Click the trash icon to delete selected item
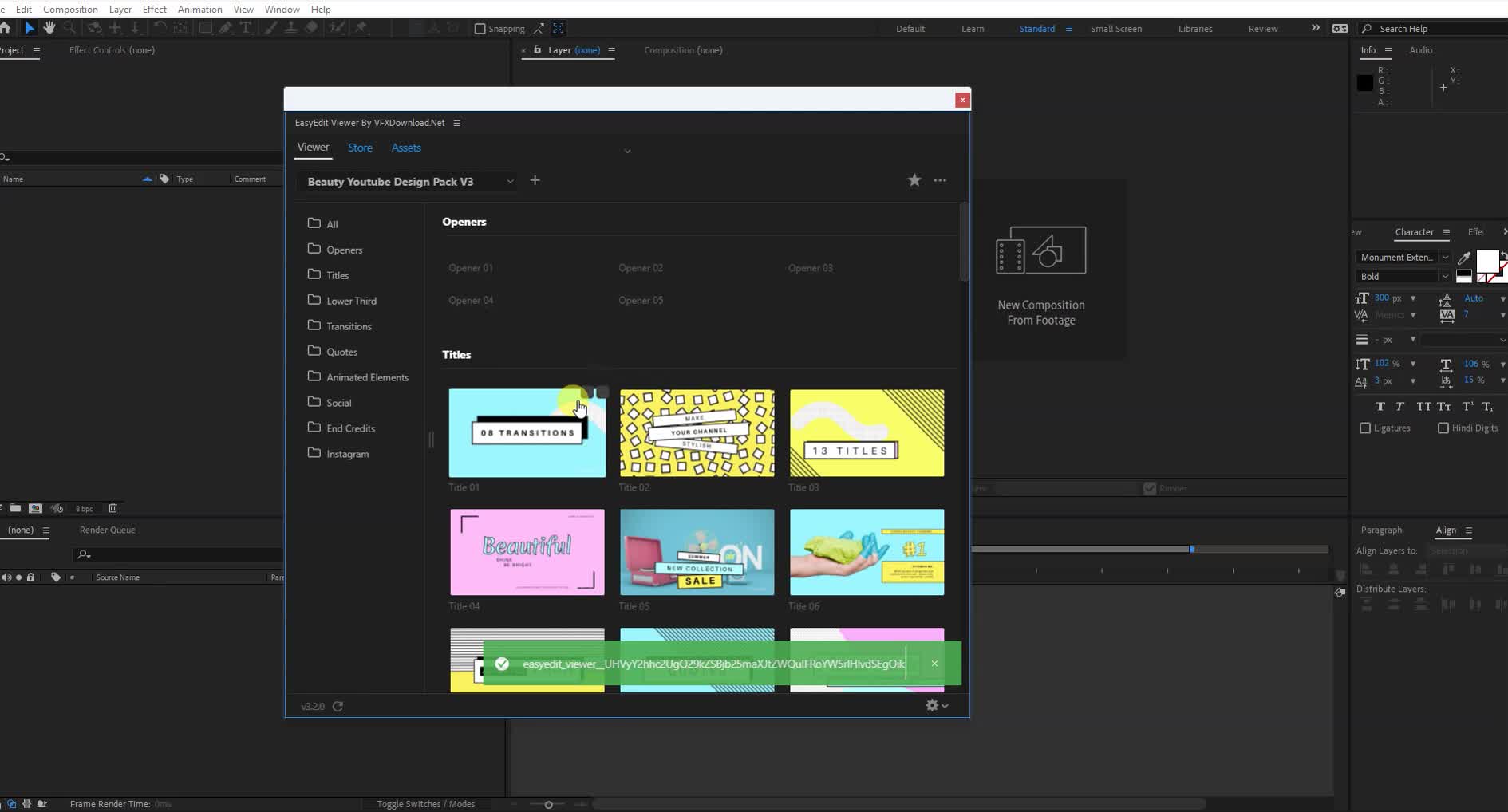This screenshot has width=1508, height=812. (113, 508)
